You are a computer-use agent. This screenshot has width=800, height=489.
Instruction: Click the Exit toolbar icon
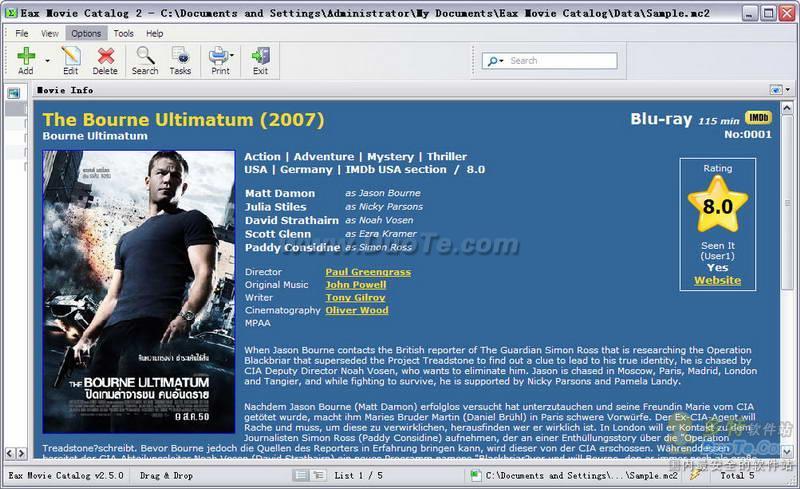[x=260, y=61]
